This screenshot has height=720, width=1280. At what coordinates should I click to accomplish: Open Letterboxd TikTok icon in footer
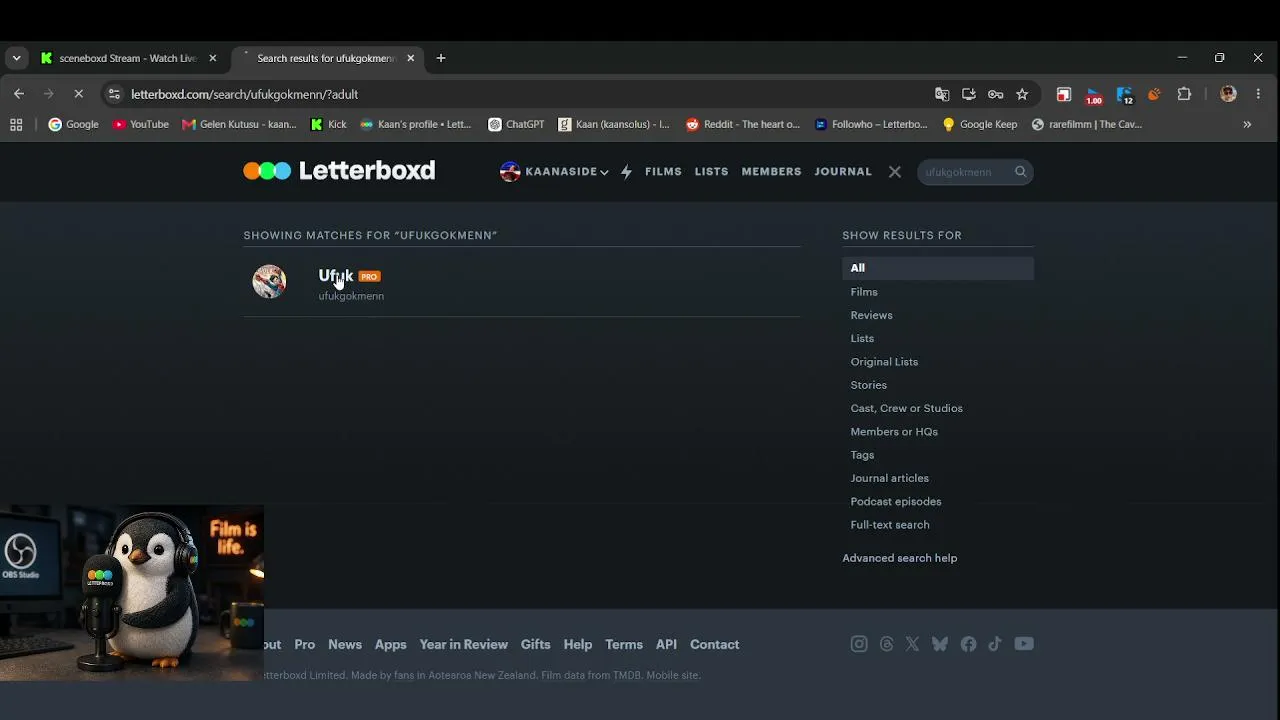click(995, 644)
